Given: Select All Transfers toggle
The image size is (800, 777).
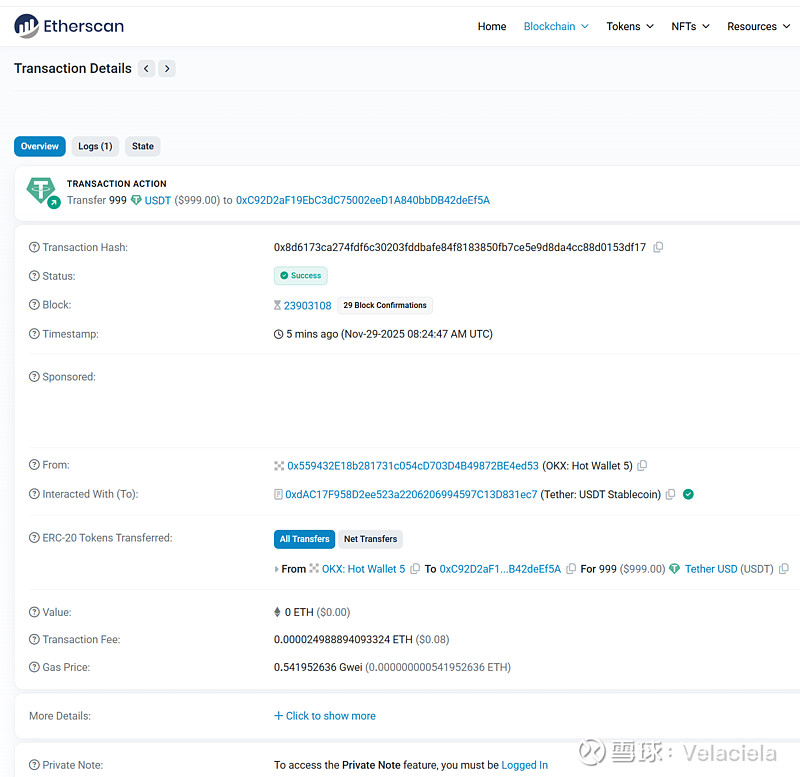Looking at the screenshot, I should [x=305, y=539].
